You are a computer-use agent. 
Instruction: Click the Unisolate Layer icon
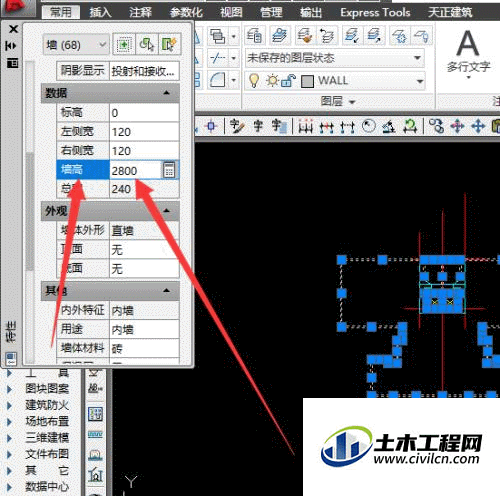point(374,35)
